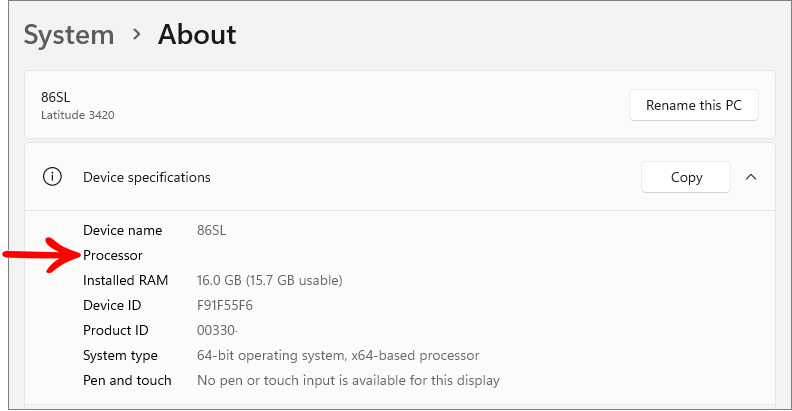This screenshot has width=792, height=411.
Task: Click Rename this PC button
Action: [x=694, y=105]
